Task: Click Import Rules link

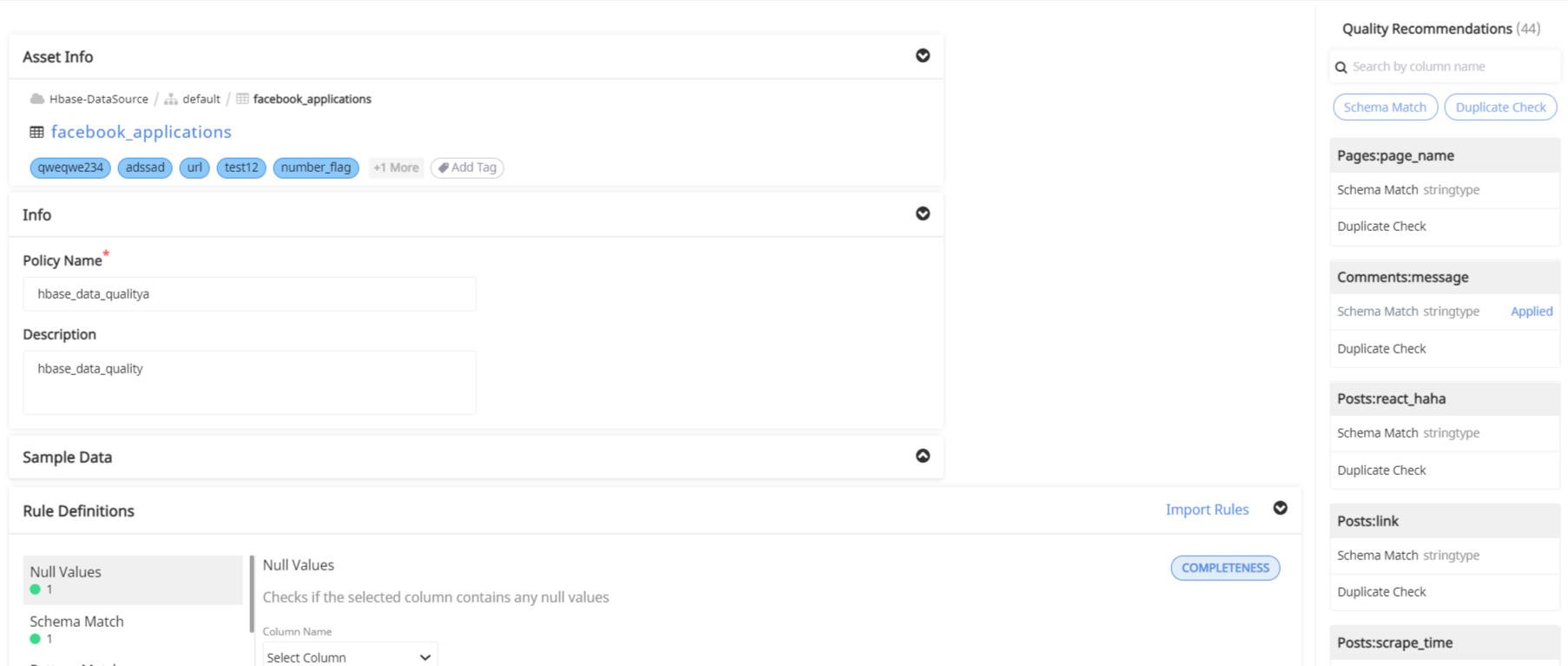Action: [1207, 510]
